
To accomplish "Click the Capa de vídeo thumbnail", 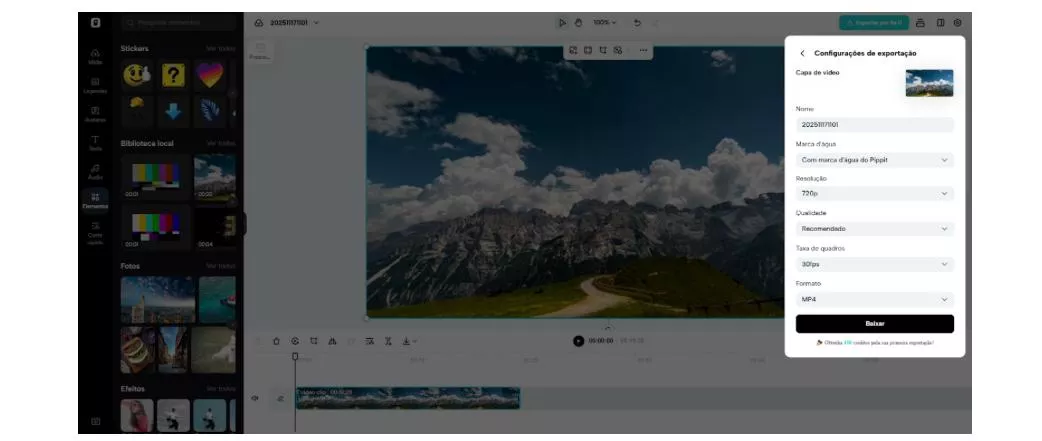I will (929, 83).
